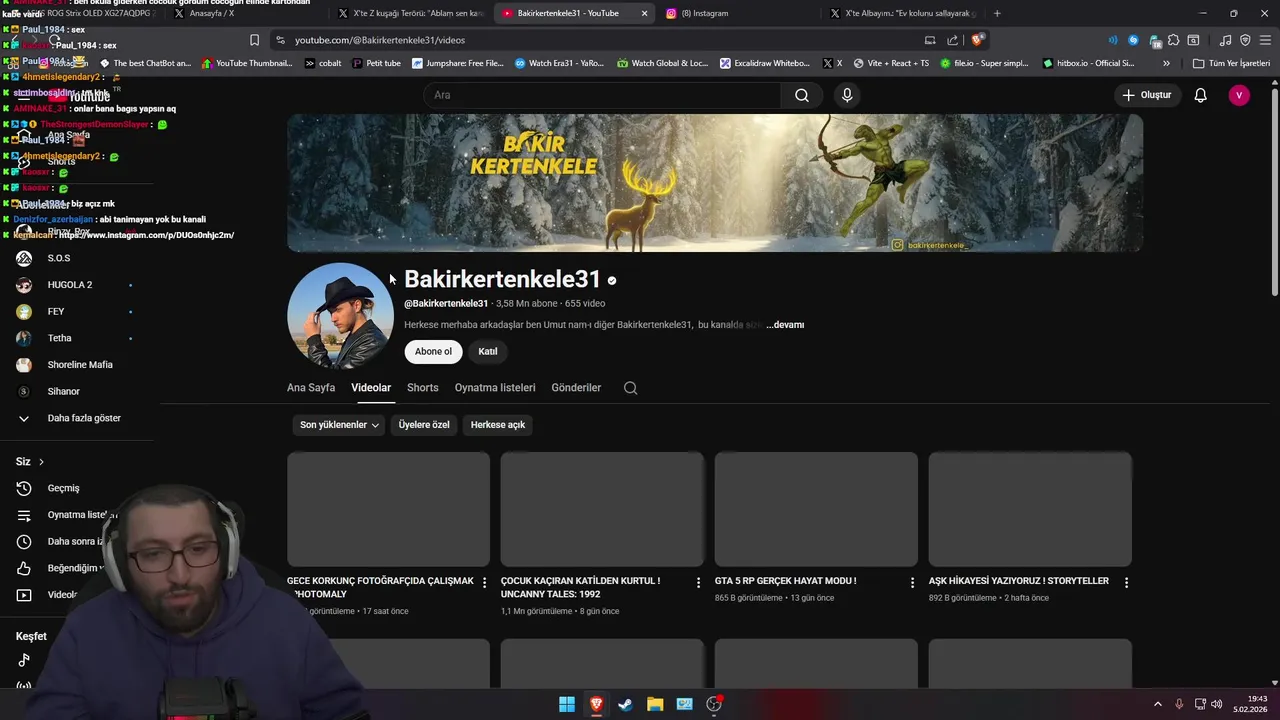Open File Explorer from the taskbar
Screen dimensions: 1280x720
coord(655,704)
